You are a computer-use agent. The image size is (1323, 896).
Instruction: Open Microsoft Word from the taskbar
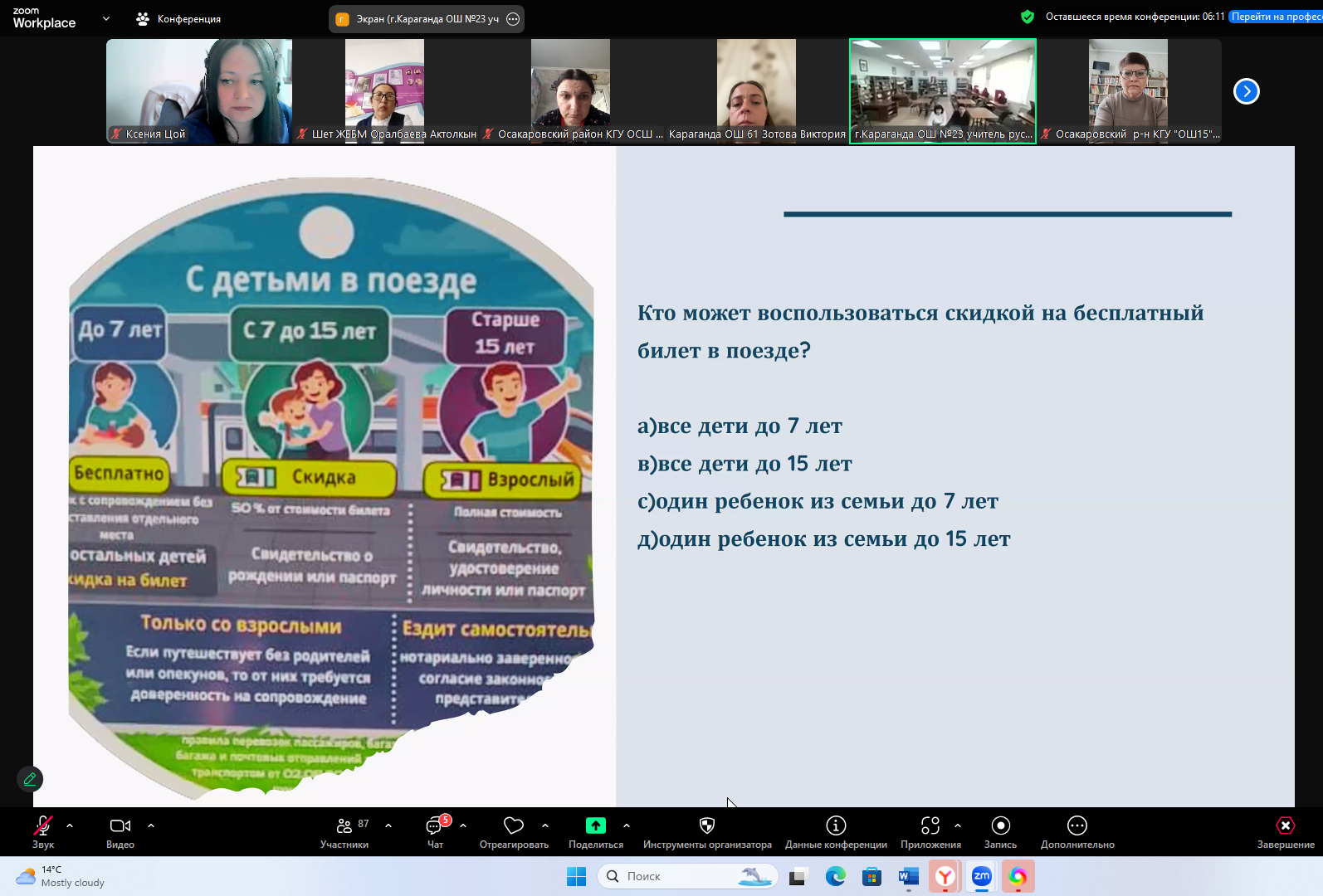909,877
